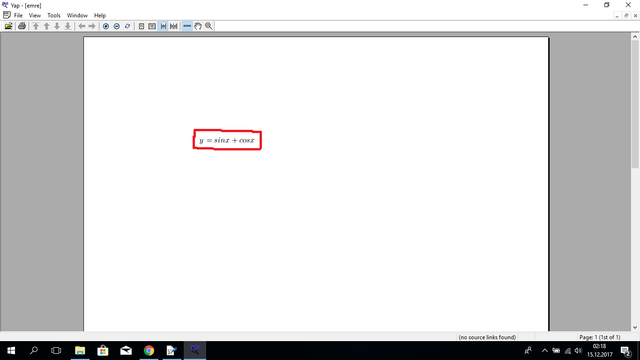The image size is (640, 360).
Task: Switch to the text editor taskbar icon
Action: [171, 351]
